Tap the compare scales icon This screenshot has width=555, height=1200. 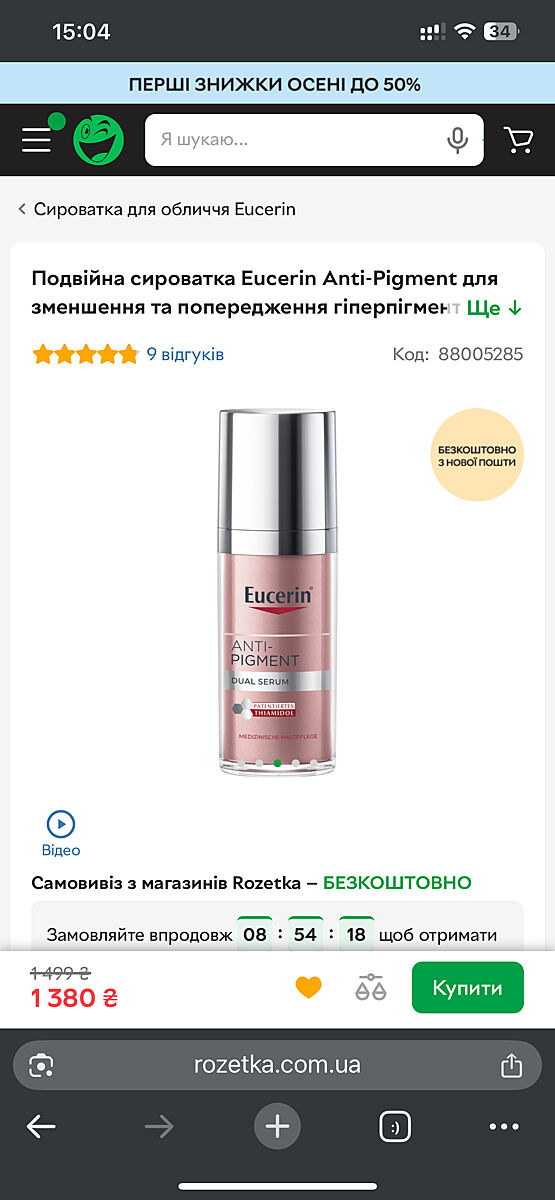(x=370, y=988)
